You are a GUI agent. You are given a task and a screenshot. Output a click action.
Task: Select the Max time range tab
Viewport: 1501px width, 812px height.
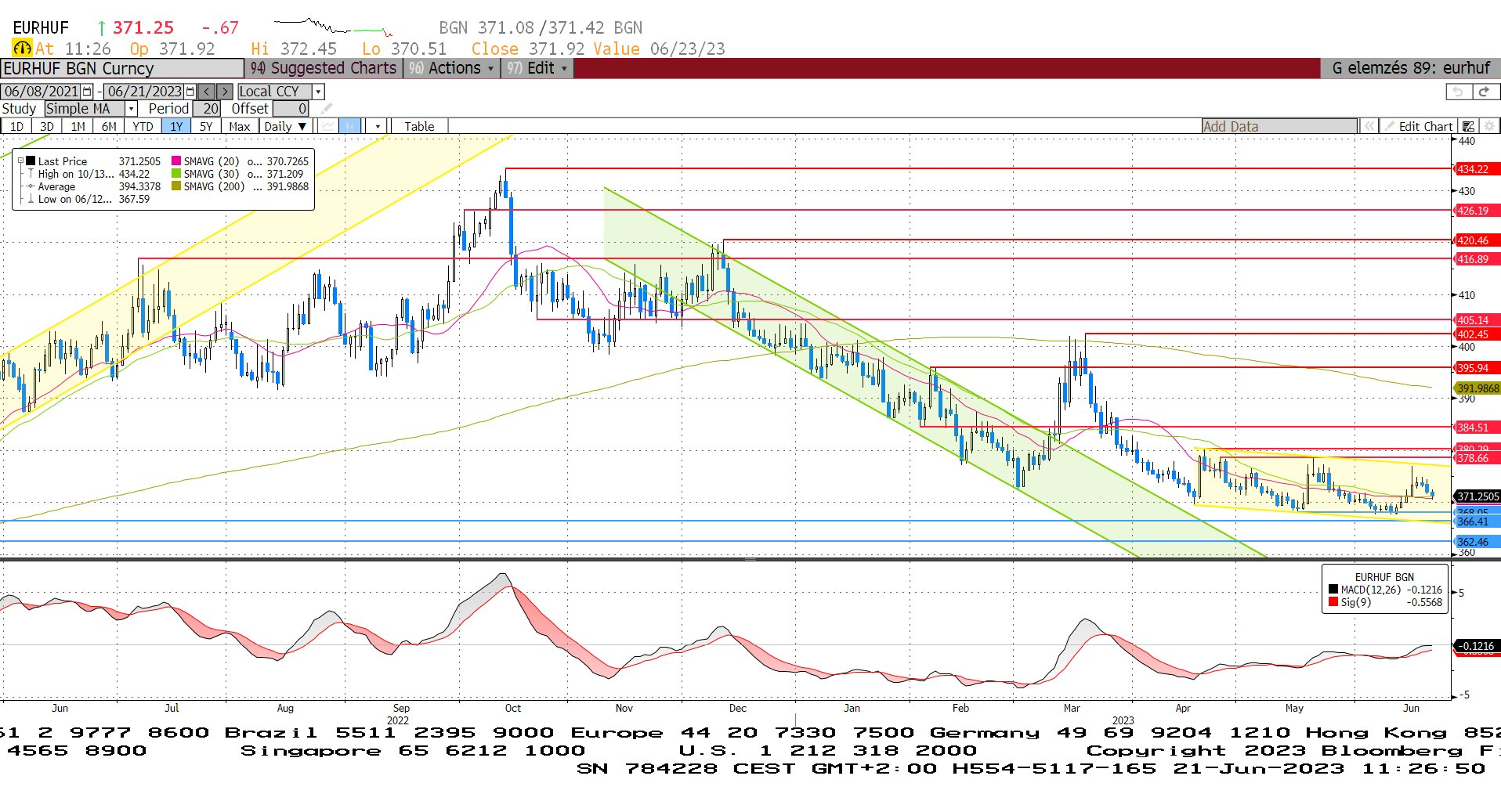[240, 126]
